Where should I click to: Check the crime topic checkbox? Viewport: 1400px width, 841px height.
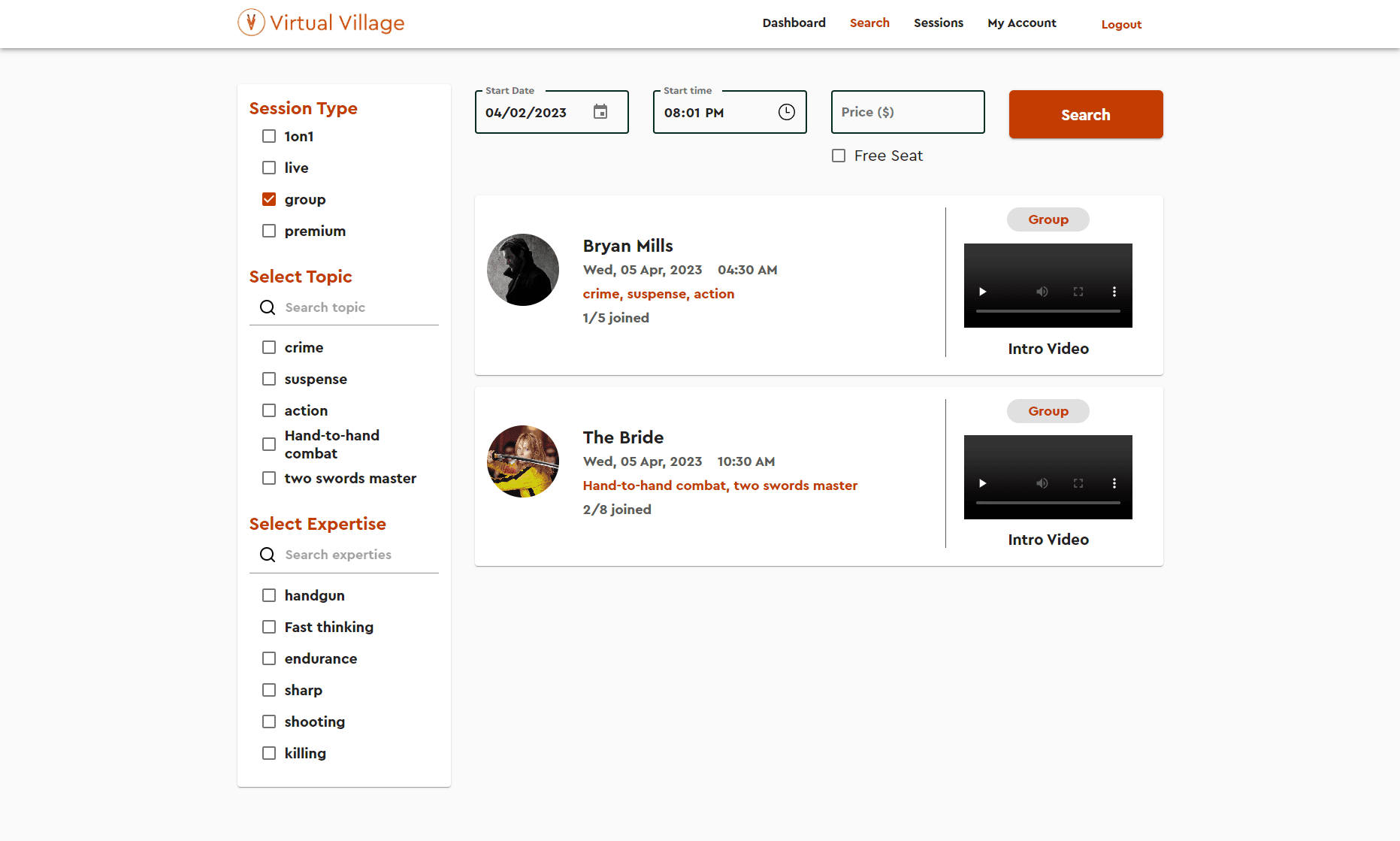tap(269, 347)
